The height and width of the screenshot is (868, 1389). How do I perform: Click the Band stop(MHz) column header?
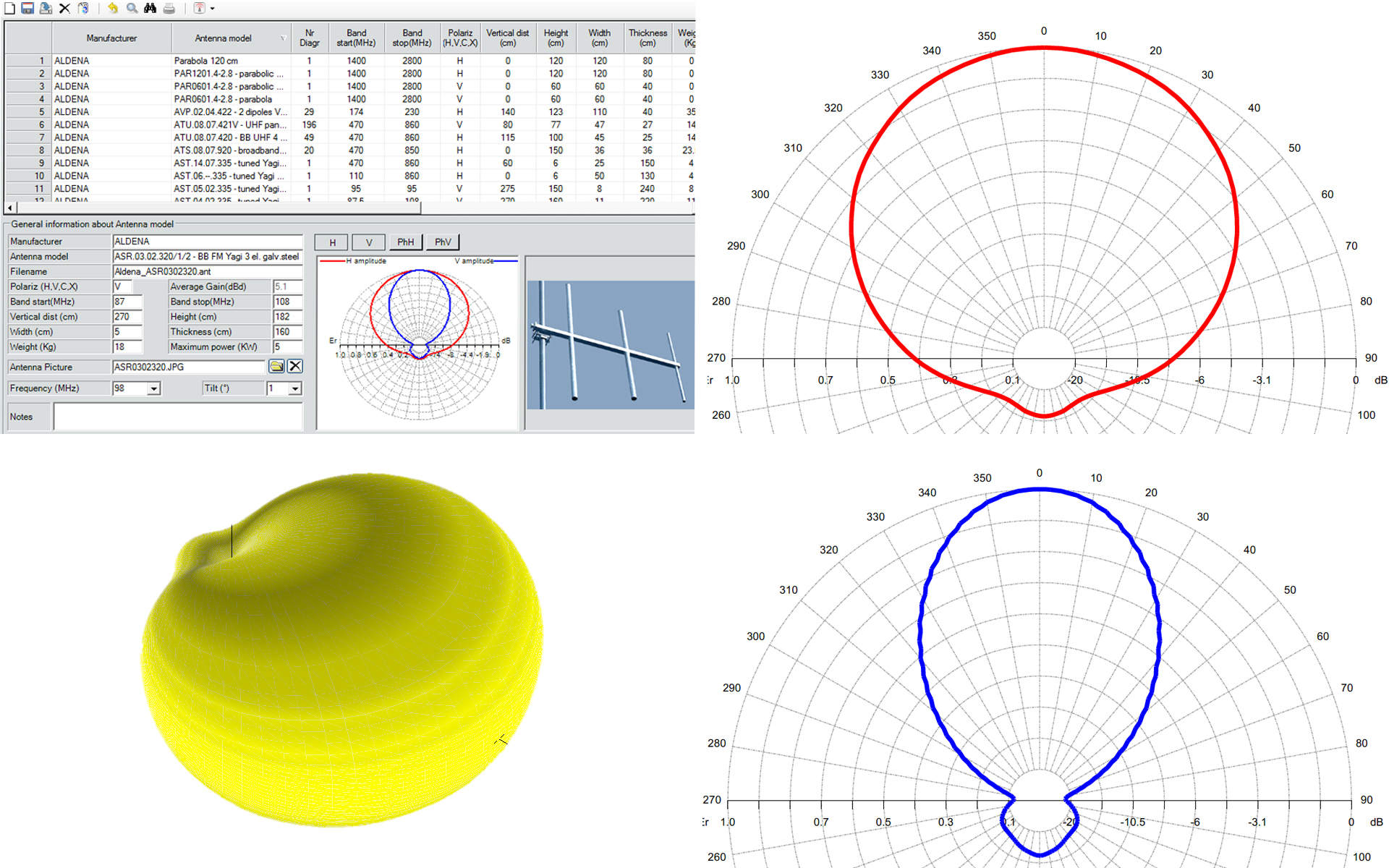(x=412, y=38)
